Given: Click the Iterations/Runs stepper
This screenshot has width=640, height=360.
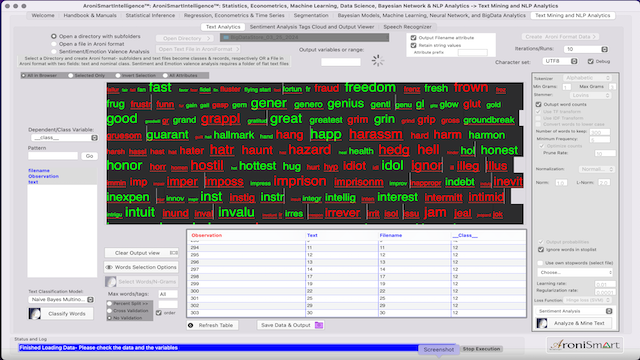Looking at the screenshot, I should point(604,49).
